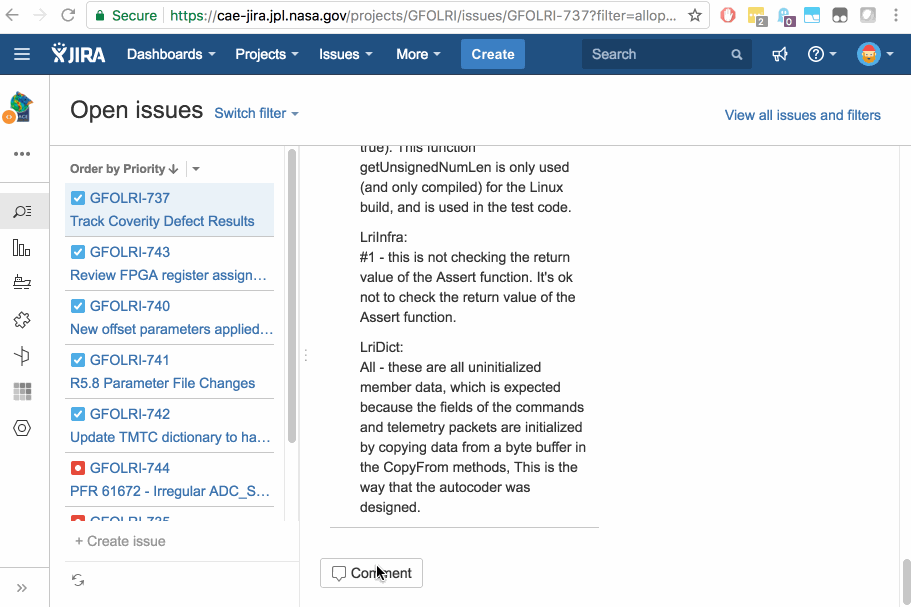Refresh the issue list
Screen dimensions: 911x607
[78, 580]
